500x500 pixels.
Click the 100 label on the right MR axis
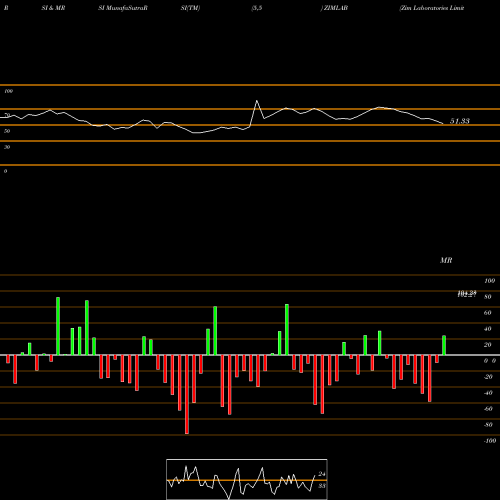[x=489, y=281]
